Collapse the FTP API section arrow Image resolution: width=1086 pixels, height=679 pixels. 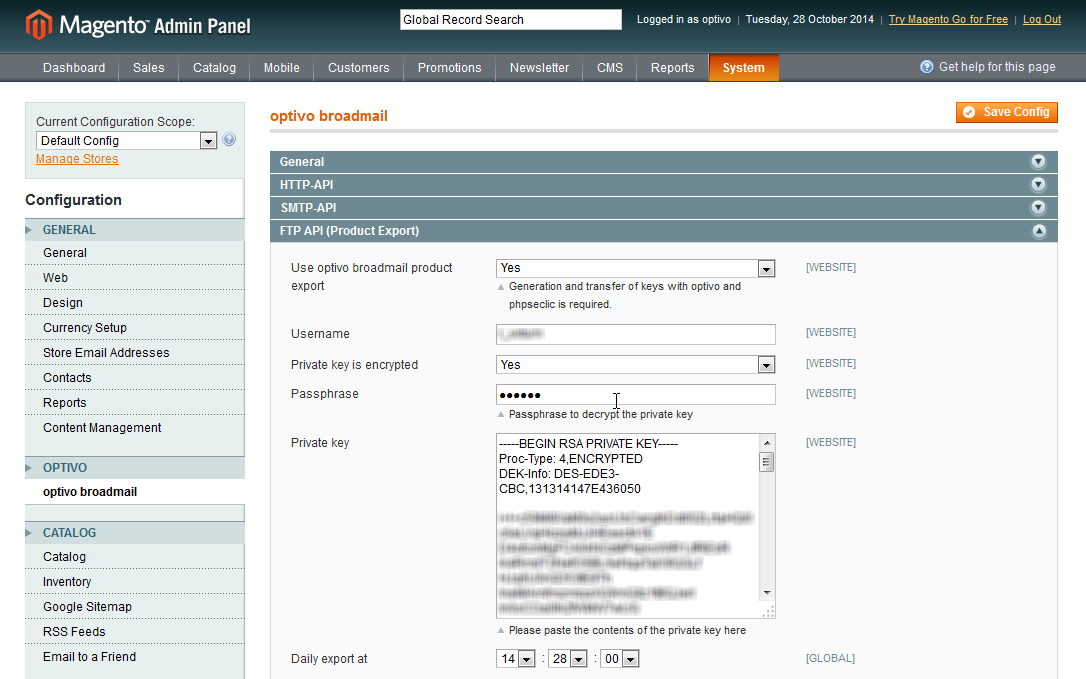click(1039, 231)
